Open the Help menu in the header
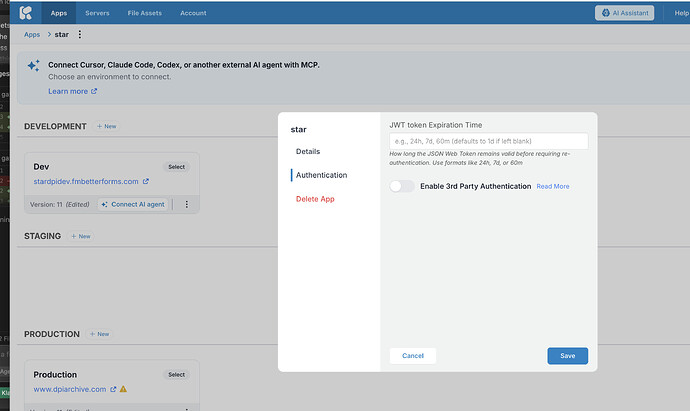690x411 pixels. [682, 13]
